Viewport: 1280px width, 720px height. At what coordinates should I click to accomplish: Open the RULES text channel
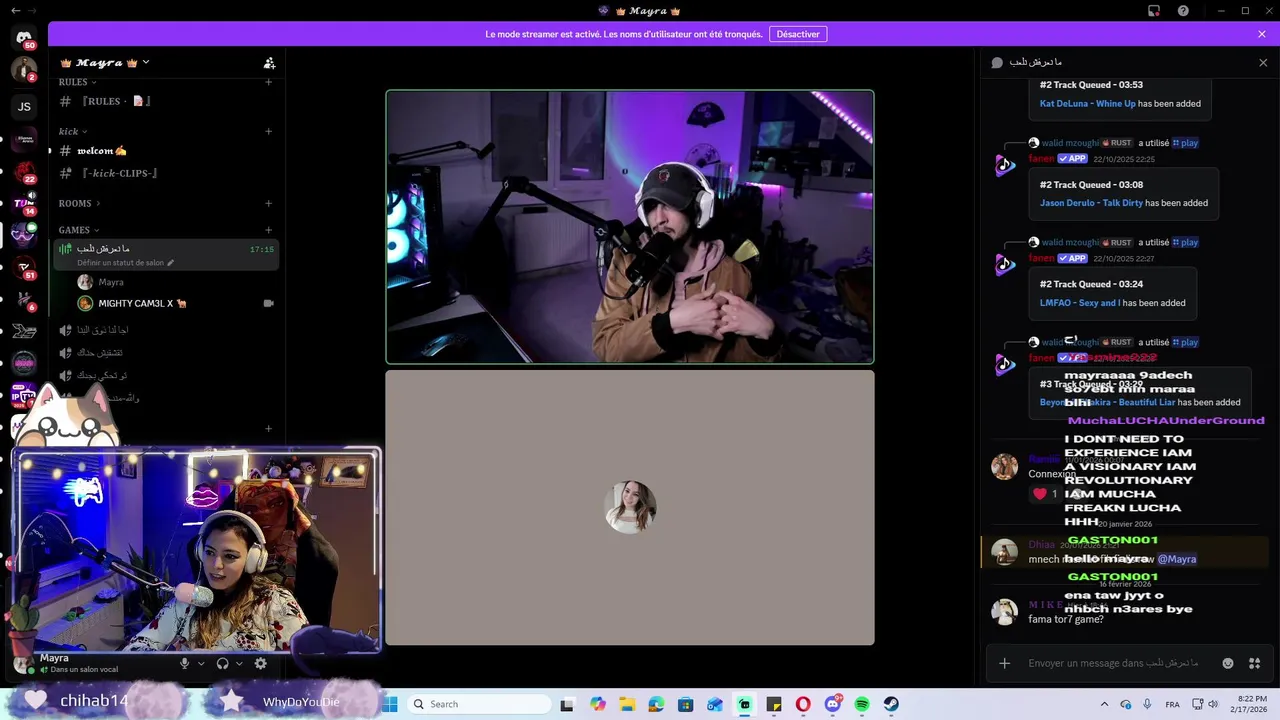click(166, 101)
